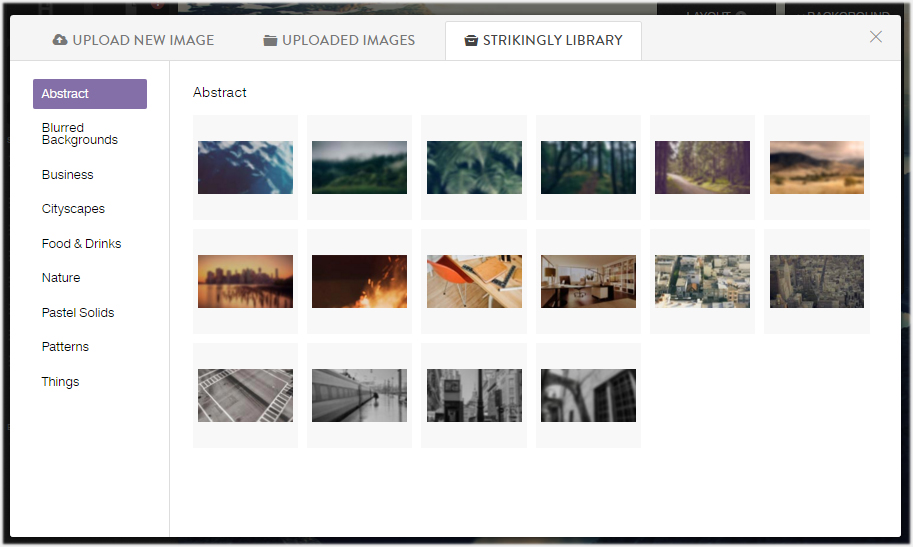Open the Blurred Backgrounds category
The width and height of the screenshot is (913, 547).
pos(80,134)
